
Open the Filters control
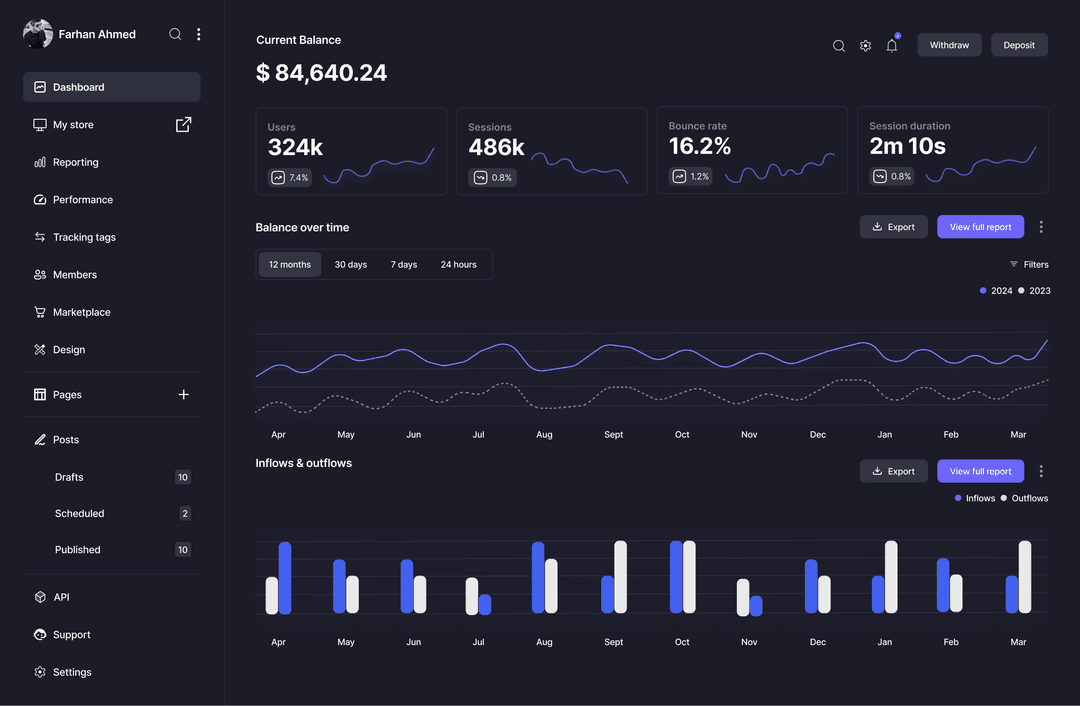(1029, 264)
